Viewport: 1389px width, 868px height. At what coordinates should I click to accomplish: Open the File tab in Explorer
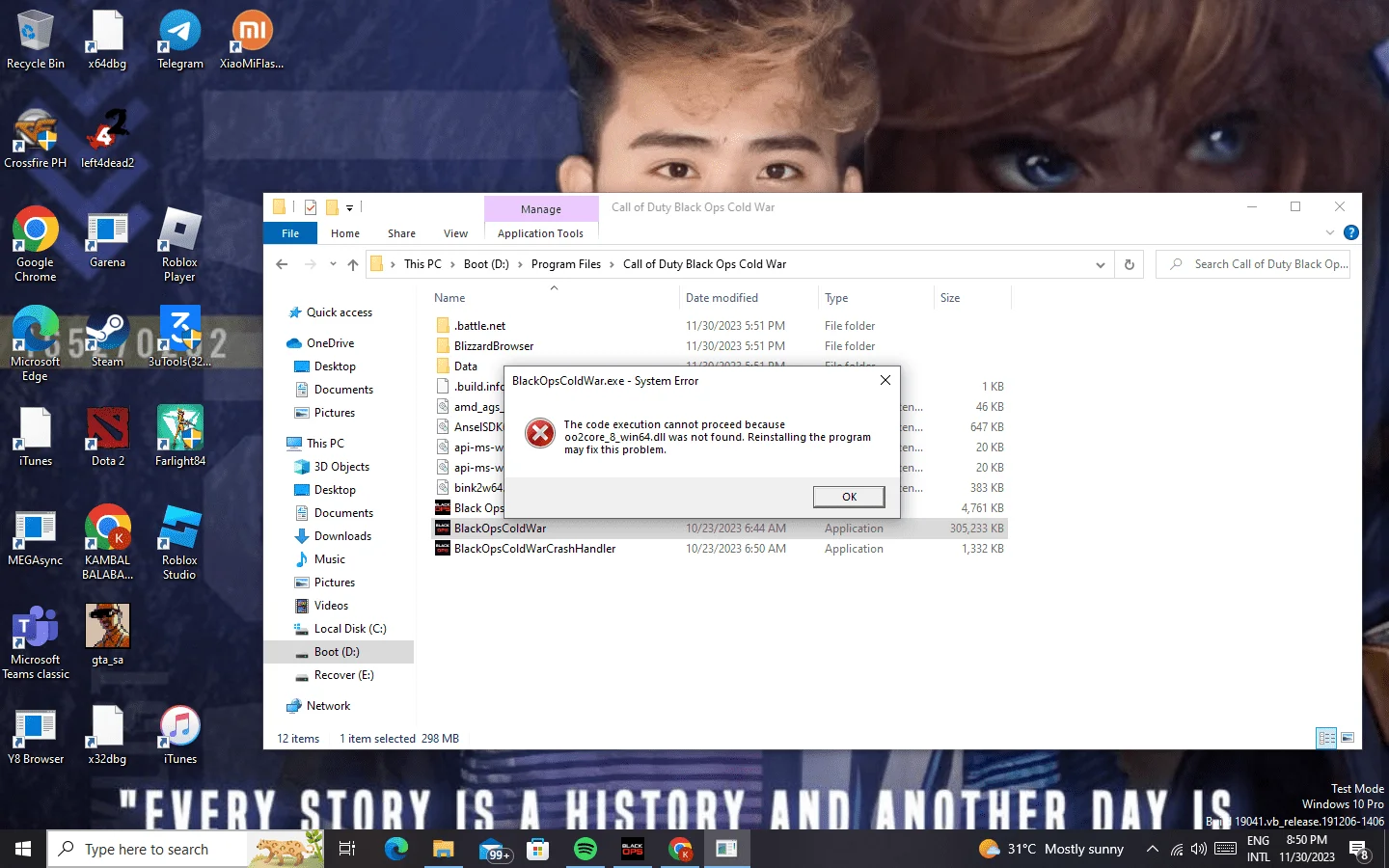(290, 233)
